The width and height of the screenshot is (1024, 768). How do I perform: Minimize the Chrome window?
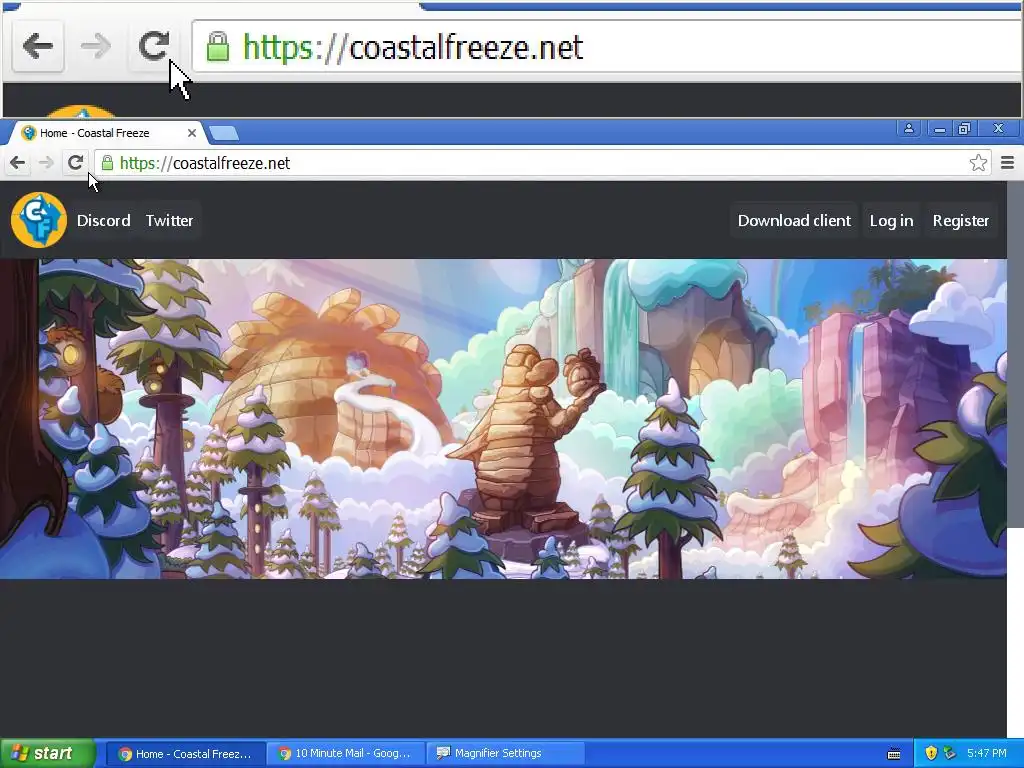(x=940, y=128)
